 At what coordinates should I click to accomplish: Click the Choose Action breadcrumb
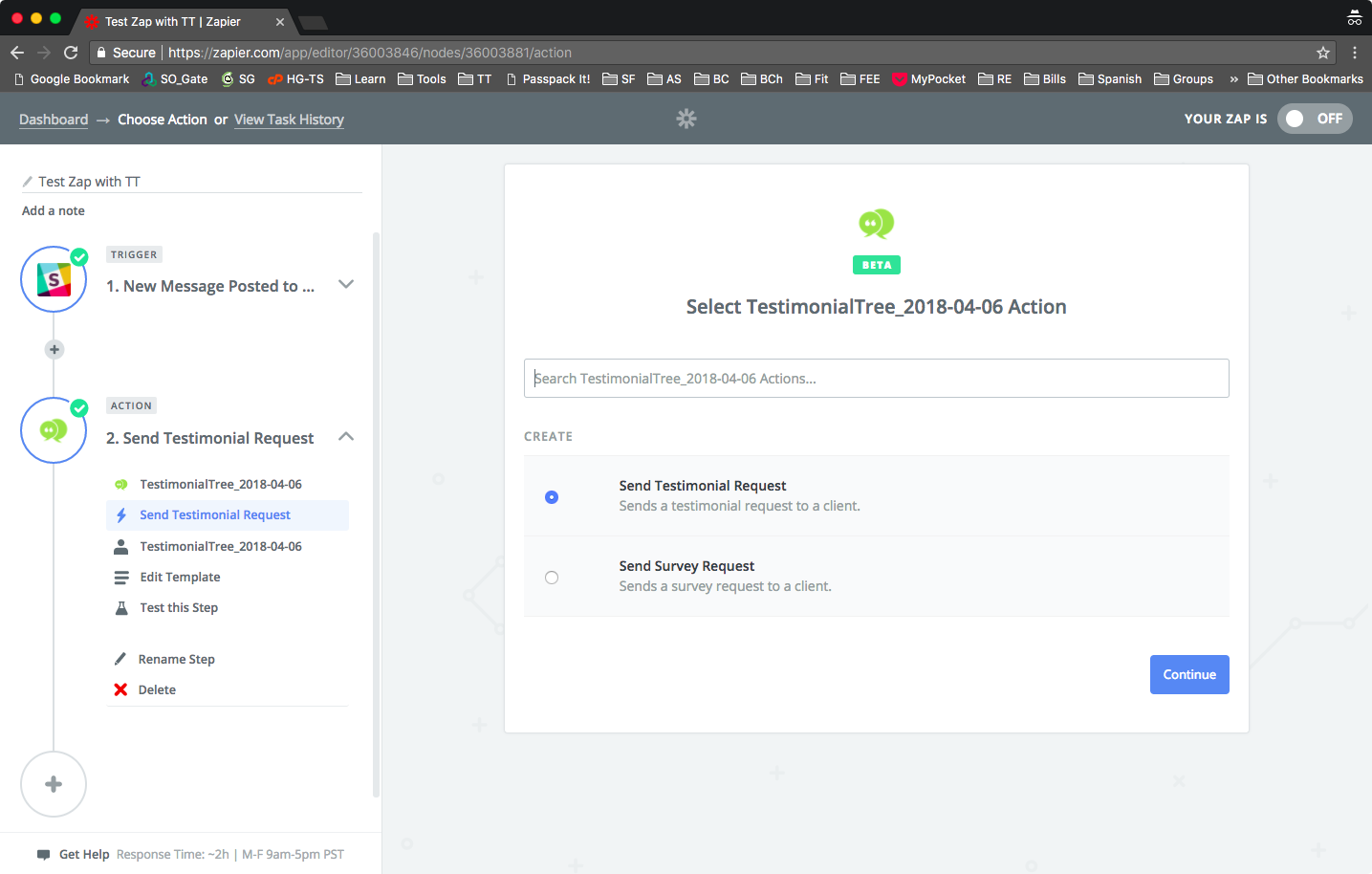click(163, 120)
